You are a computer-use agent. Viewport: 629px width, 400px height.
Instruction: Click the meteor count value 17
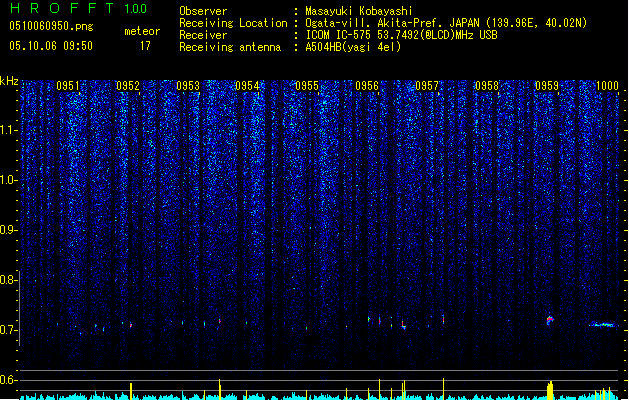pyautogui.click(x=145, y=46)
